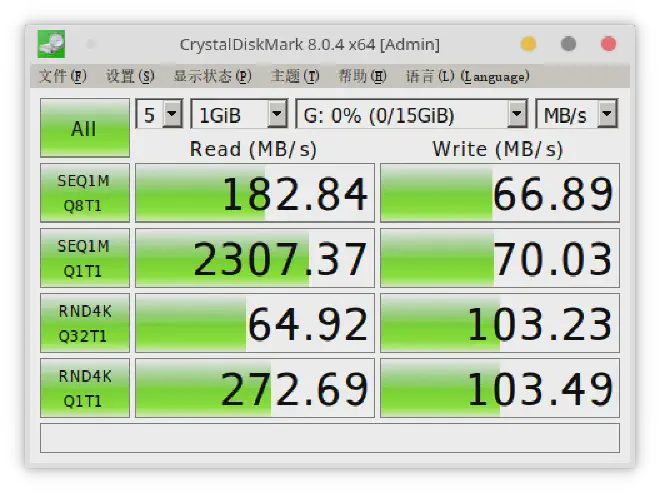Open the 帮助(H) help menu
This screenshot has width=660, height=493.
(361, 77)
